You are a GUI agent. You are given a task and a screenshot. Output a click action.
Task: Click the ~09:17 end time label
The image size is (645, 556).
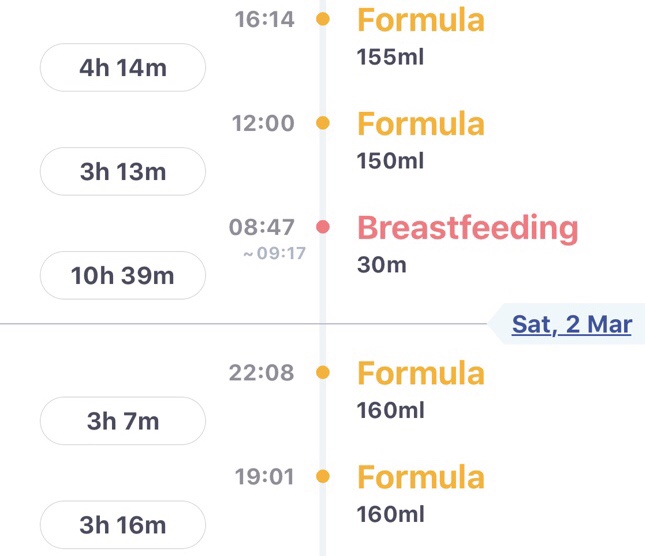click(273, 254)
